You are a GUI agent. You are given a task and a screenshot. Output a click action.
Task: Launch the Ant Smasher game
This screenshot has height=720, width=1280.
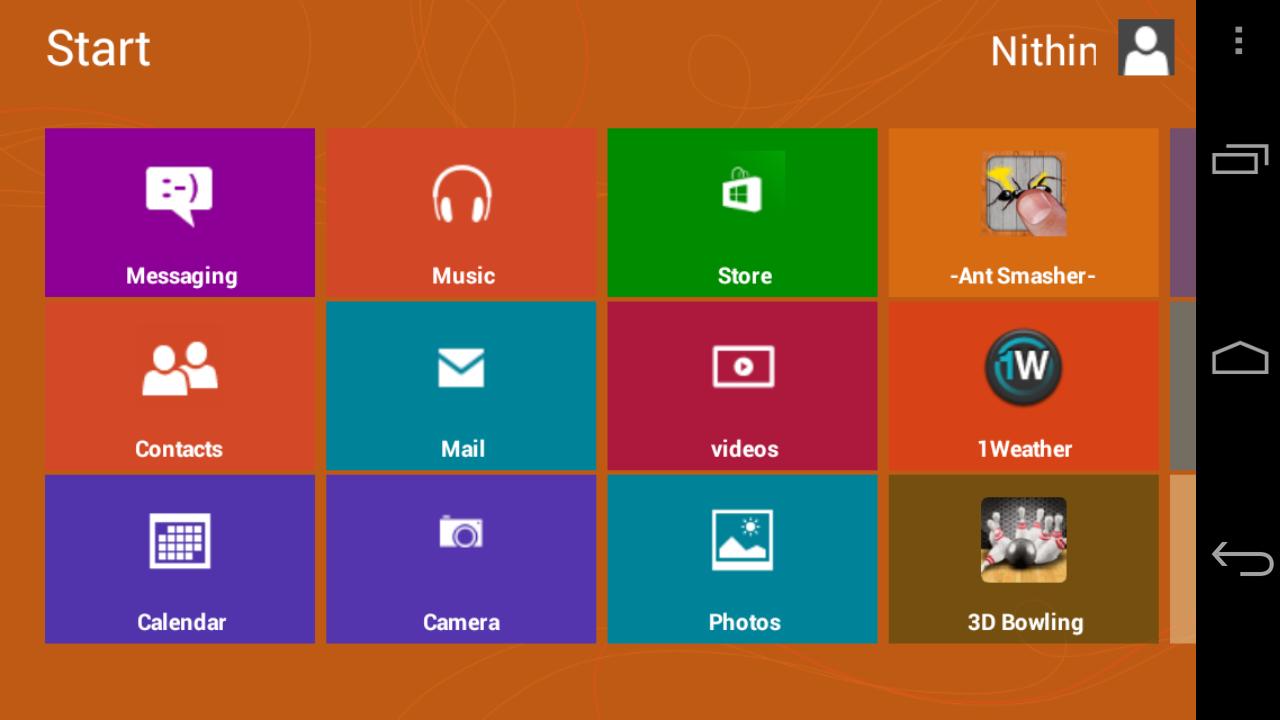[1023, 212]
